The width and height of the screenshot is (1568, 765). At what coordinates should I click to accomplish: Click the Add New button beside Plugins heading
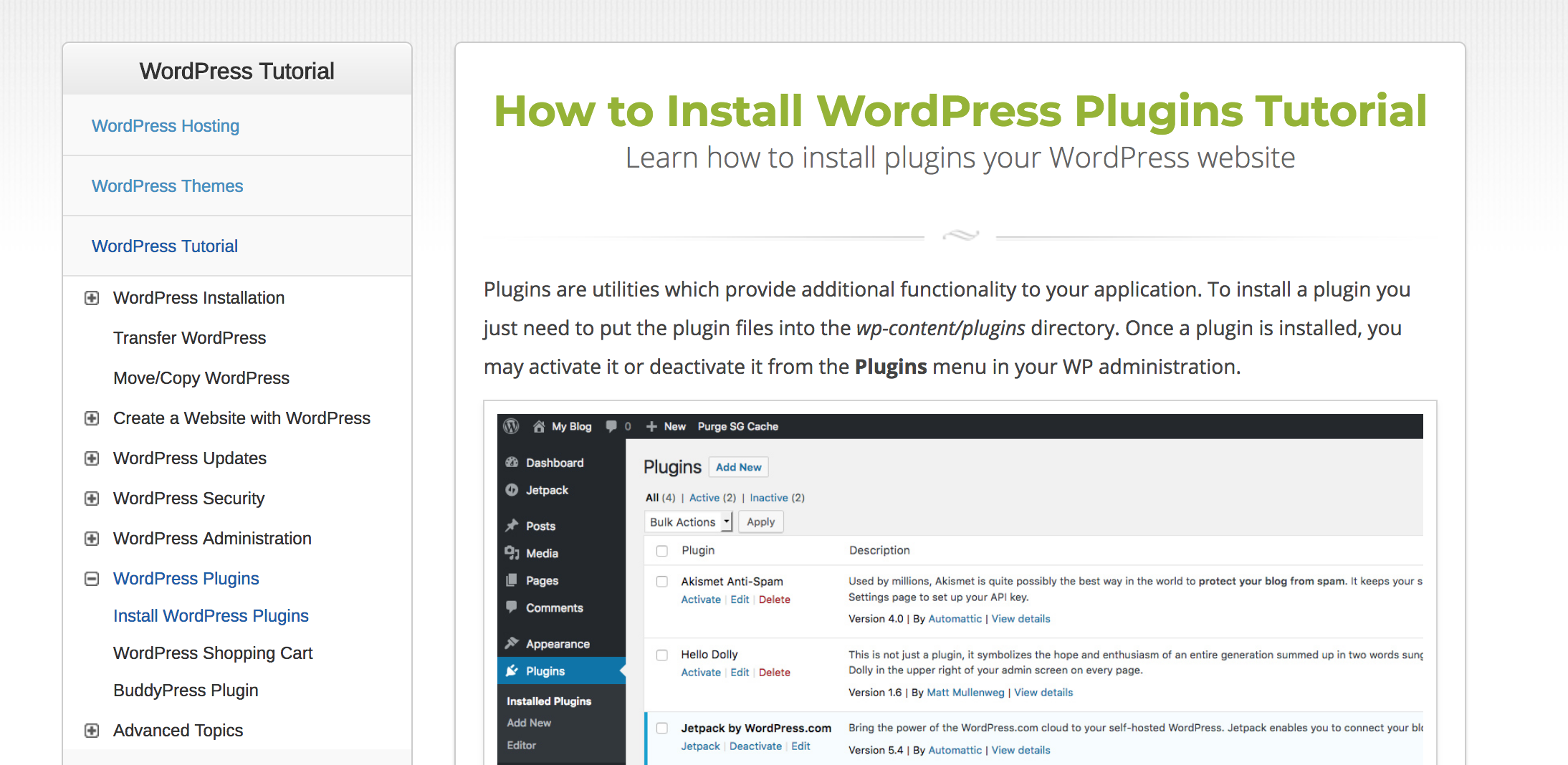pos(739,467)
